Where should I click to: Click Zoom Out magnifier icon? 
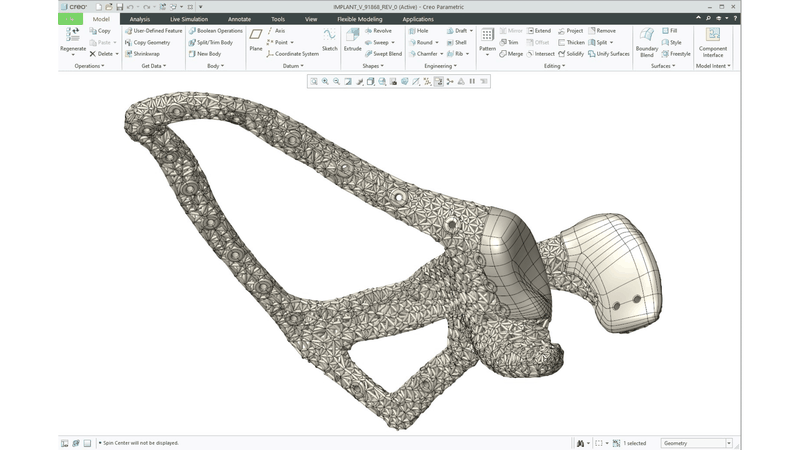[336, 81]
